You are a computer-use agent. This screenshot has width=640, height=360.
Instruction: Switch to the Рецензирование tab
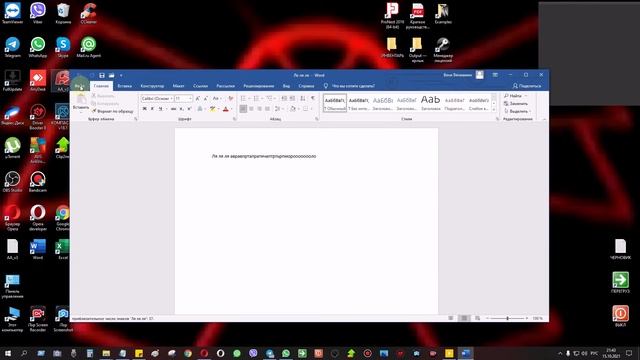coord(259,86)
